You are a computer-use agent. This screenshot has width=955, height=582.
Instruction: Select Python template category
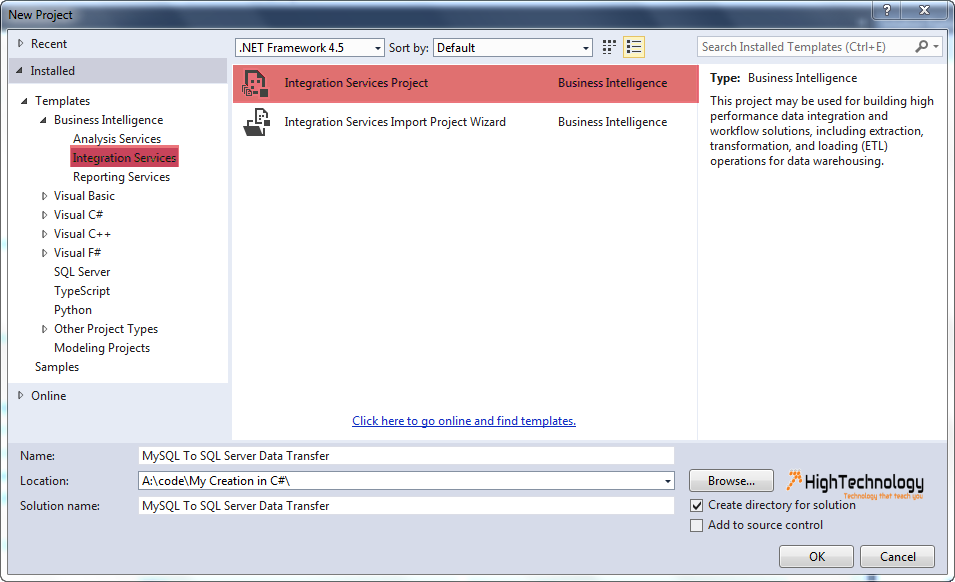(x=72, y=310)
